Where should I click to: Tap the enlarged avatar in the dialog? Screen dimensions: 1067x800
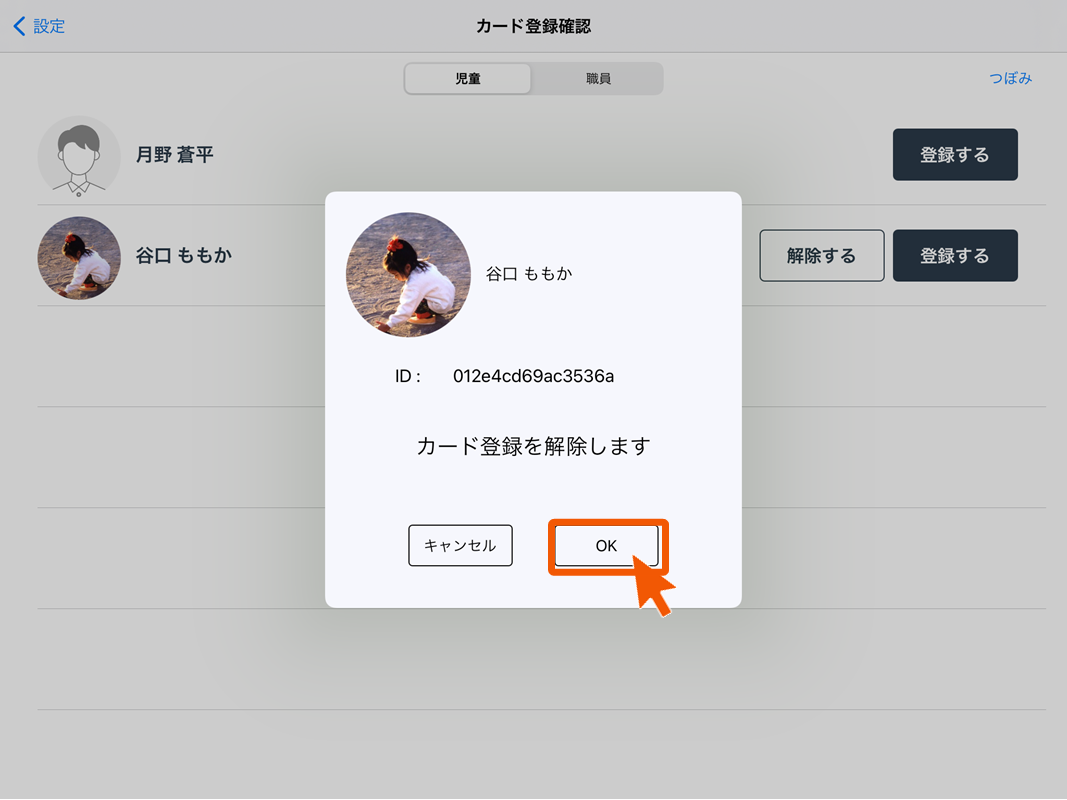tap(408, 274)
